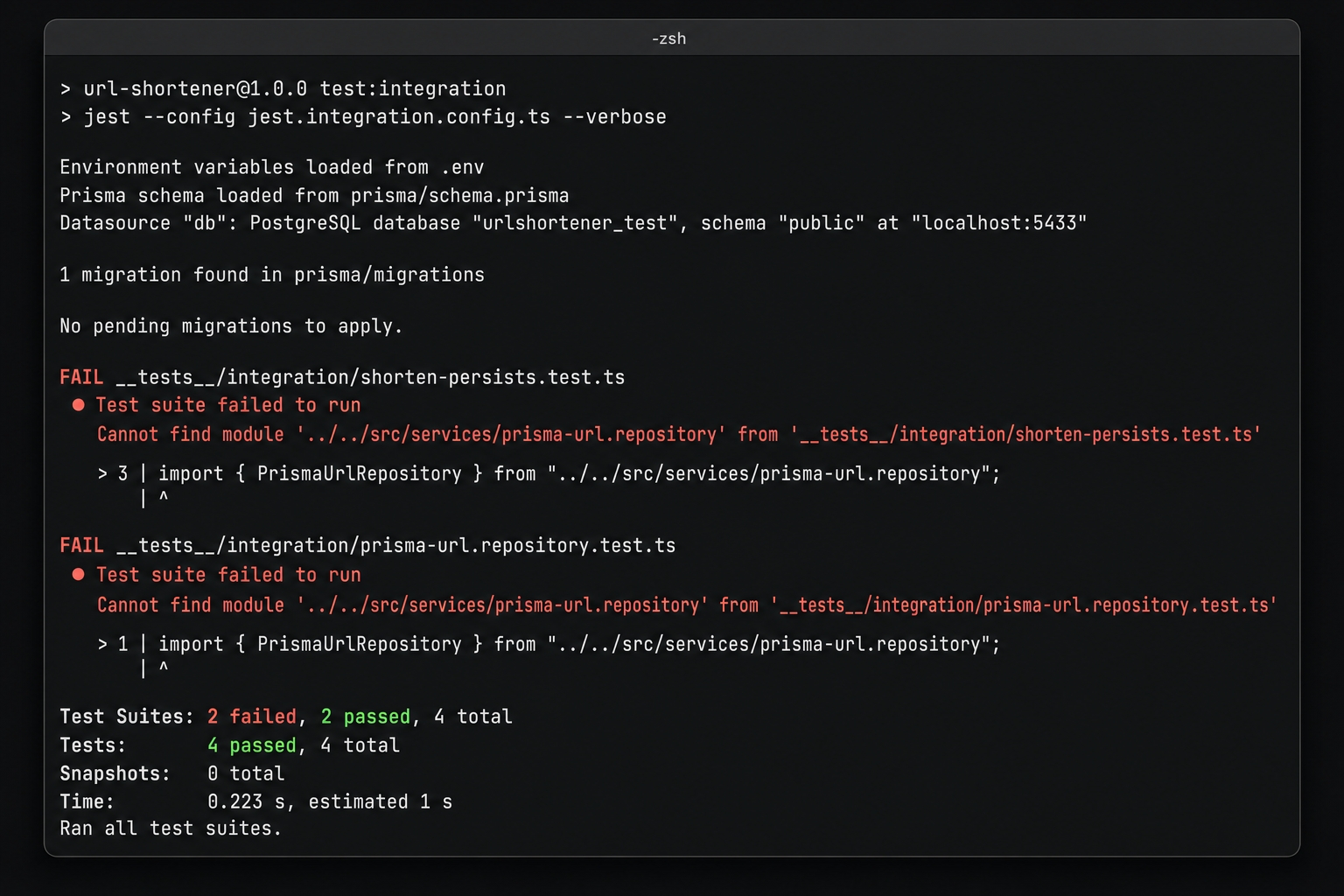
Task: Click the Time '0.223 s' value
Action: (x=247, y=801)
